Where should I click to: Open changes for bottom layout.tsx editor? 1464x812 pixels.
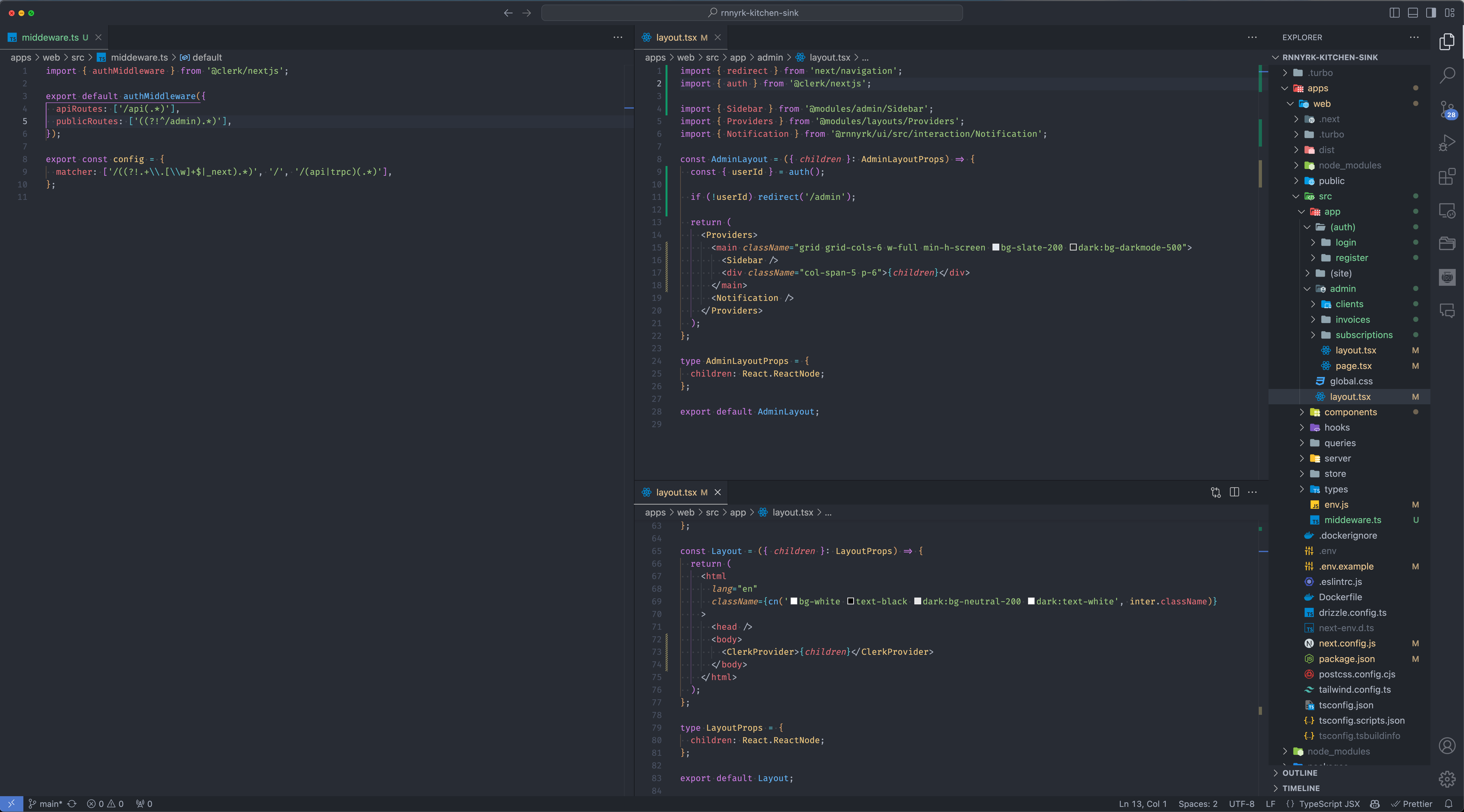pos(1216,492)
